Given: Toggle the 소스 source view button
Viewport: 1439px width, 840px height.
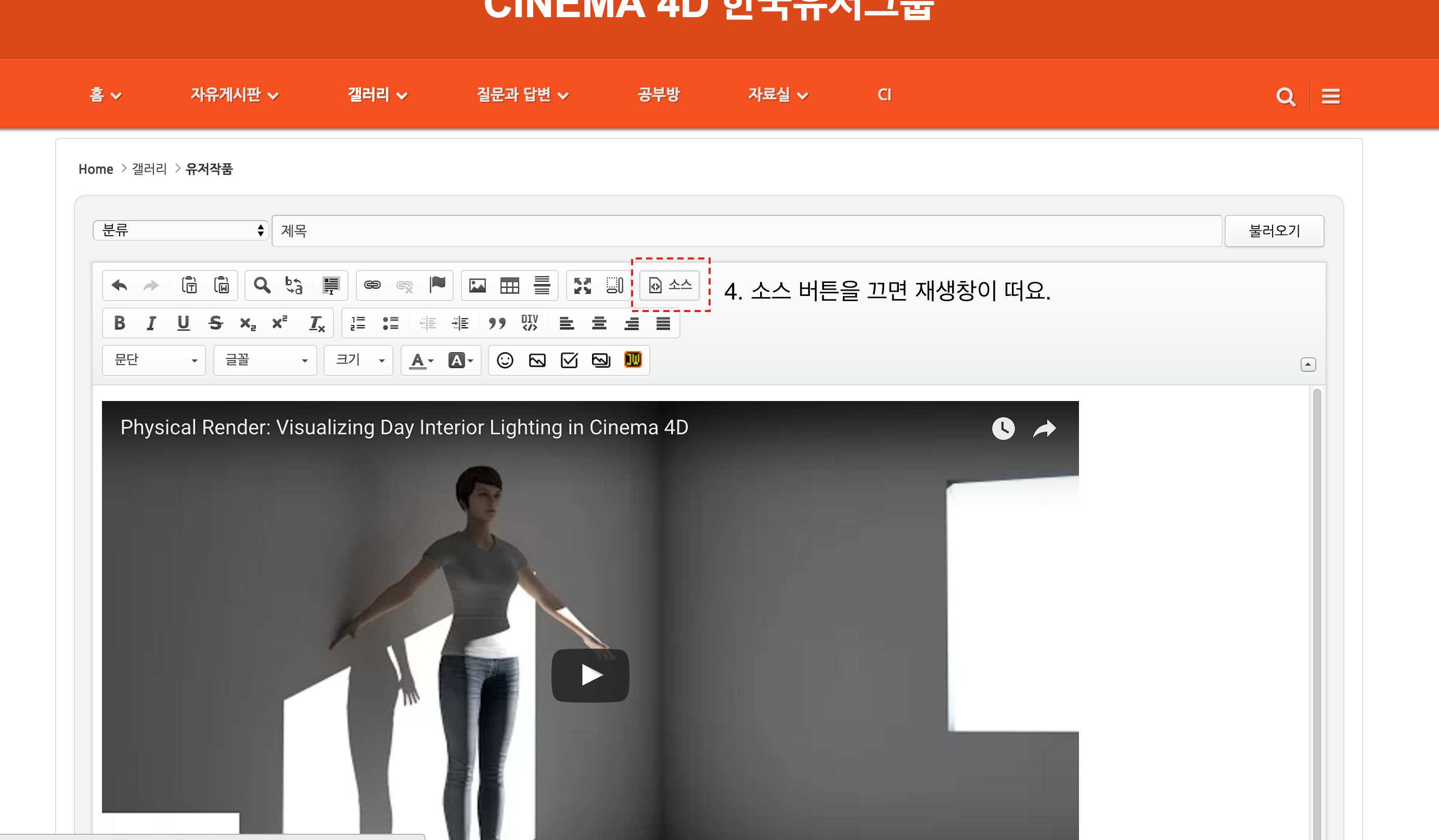Looking at the screenshot, I should tap(670, 285).
